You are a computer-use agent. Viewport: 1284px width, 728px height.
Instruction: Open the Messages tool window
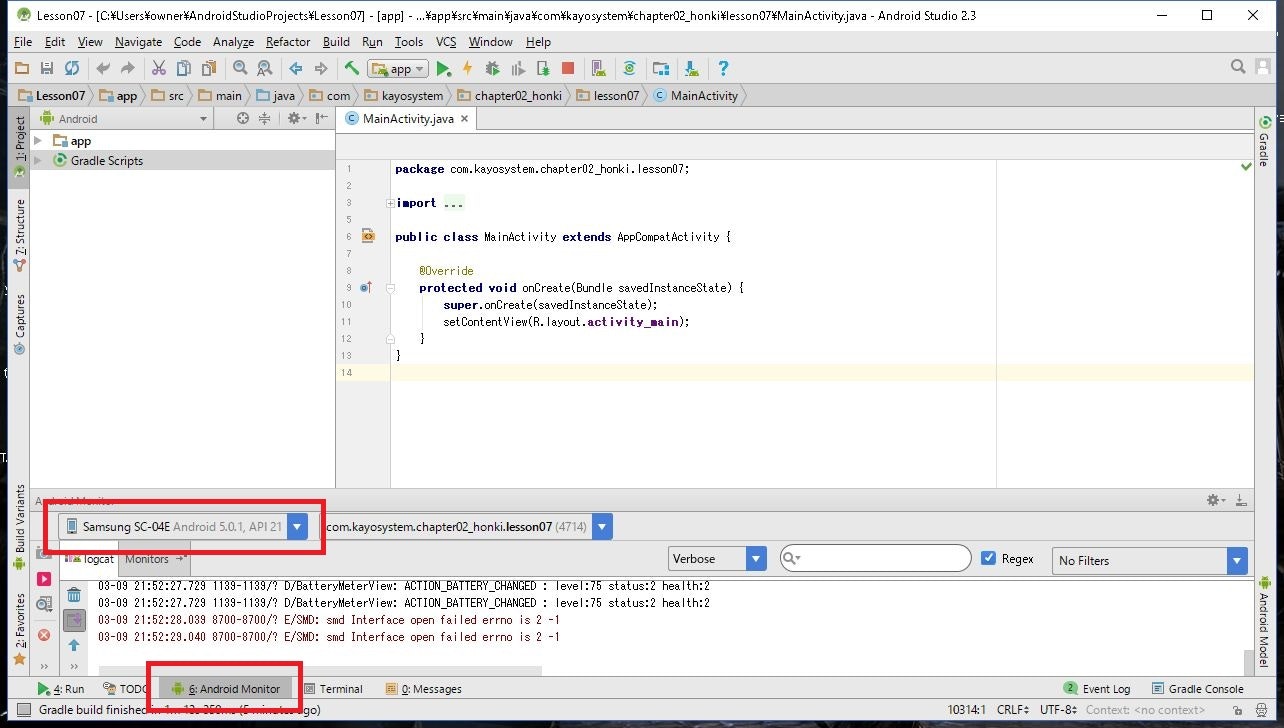[423, 689]
